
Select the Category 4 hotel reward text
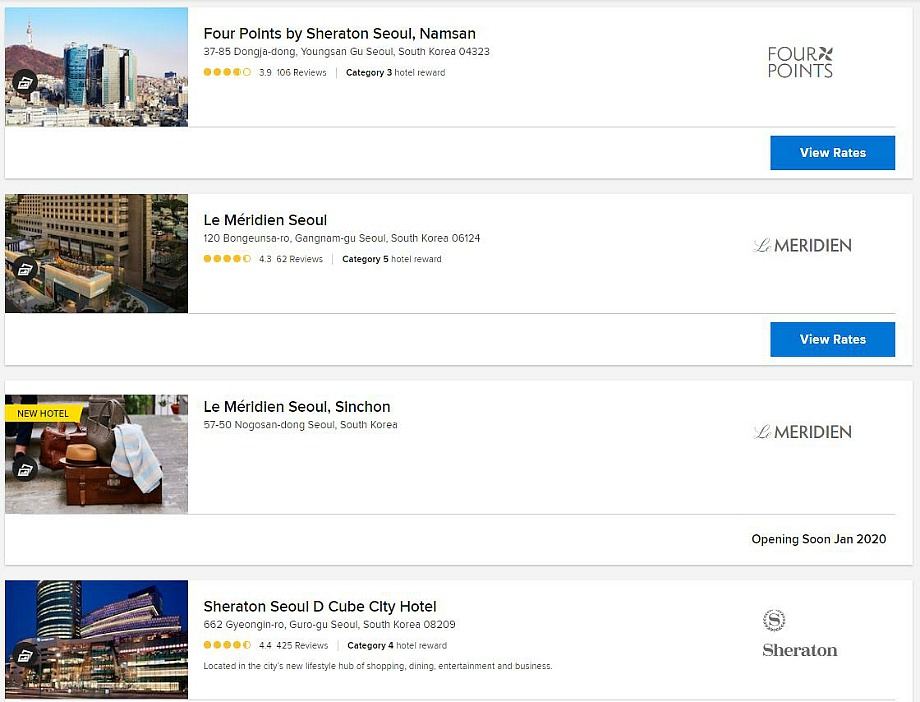pos(397,646)
